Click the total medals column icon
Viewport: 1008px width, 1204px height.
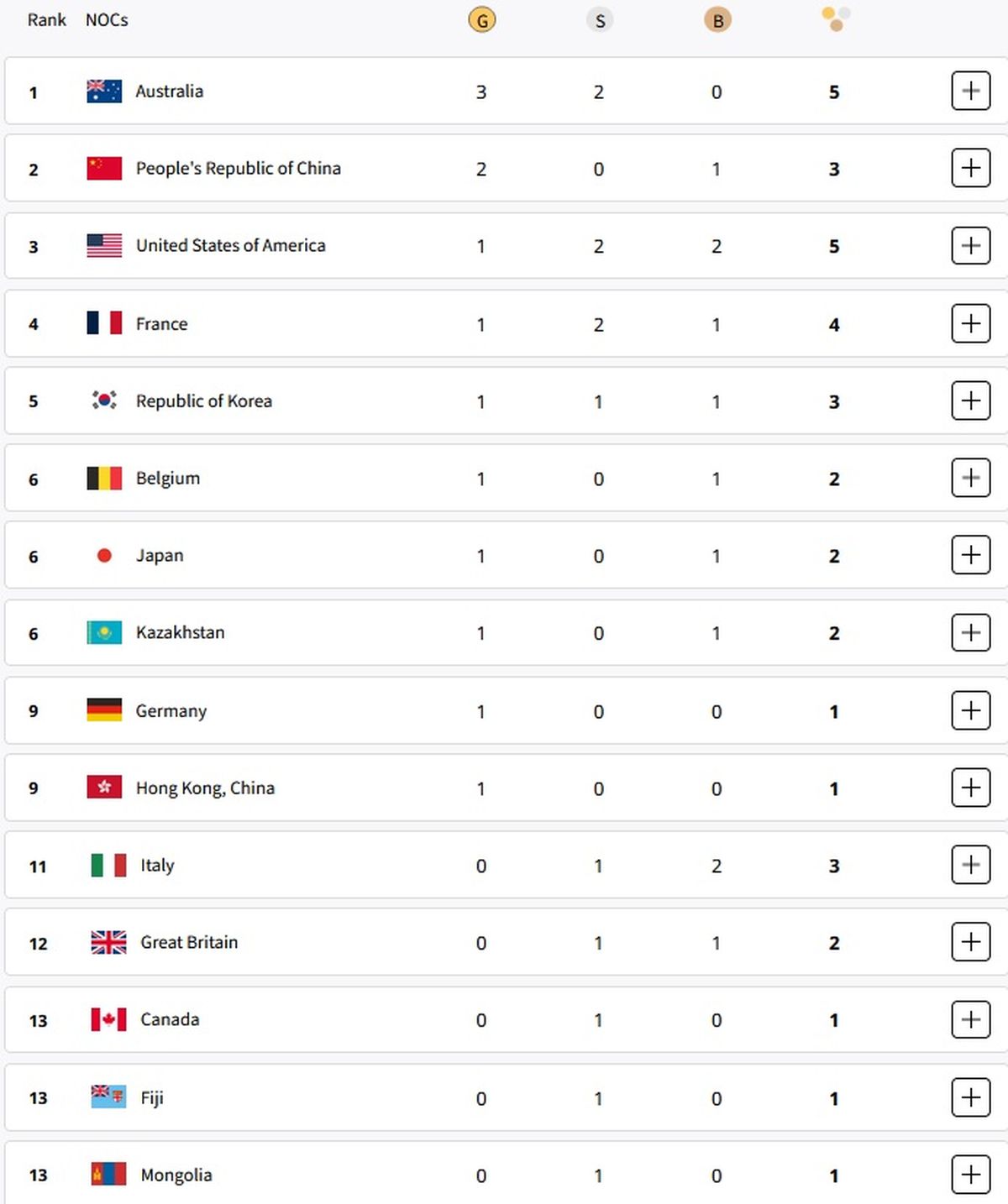click(x=836, y=18)
